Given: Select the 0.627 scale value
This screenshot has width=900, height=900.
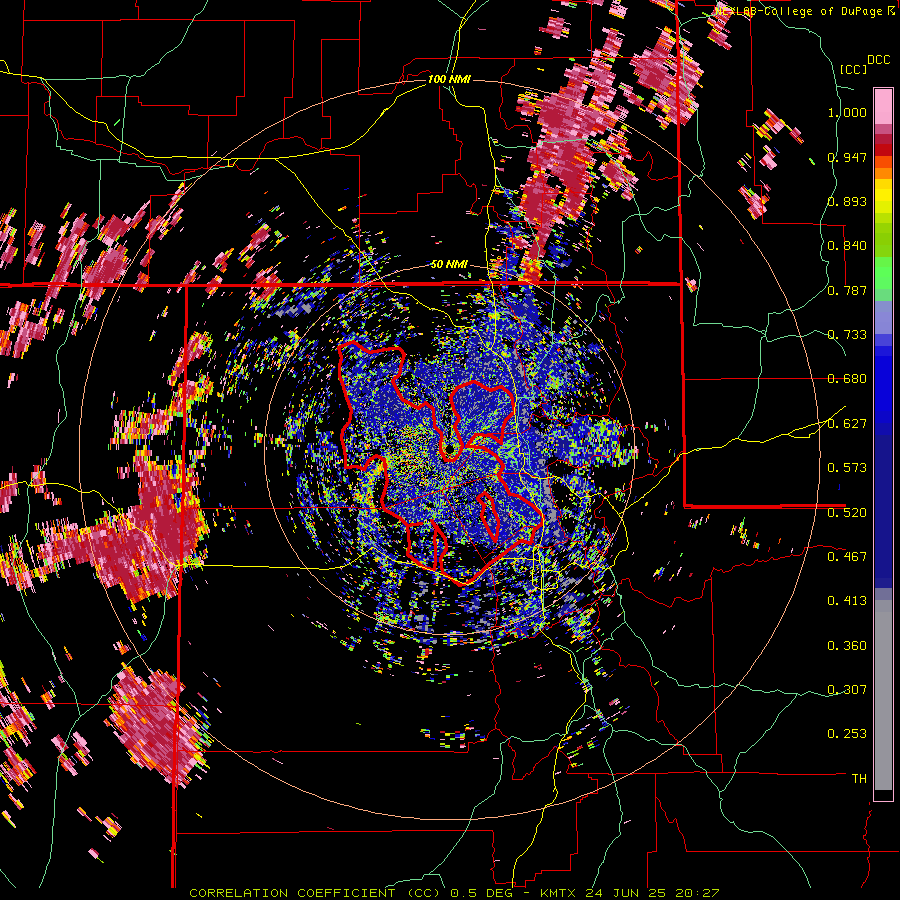Looking at the screenshot, I should coord(847,424).
